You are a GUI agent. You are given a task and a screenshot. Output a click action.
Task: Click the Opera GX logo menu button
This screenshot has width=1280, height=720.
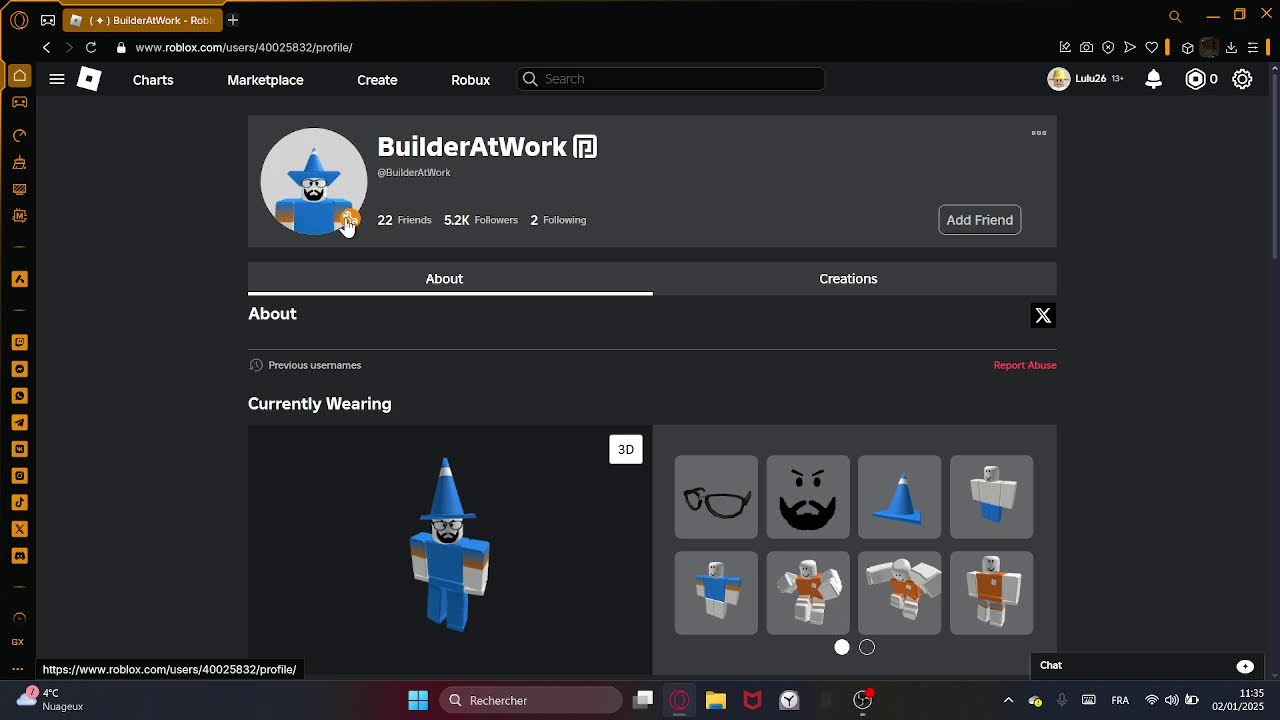(19, 20)
